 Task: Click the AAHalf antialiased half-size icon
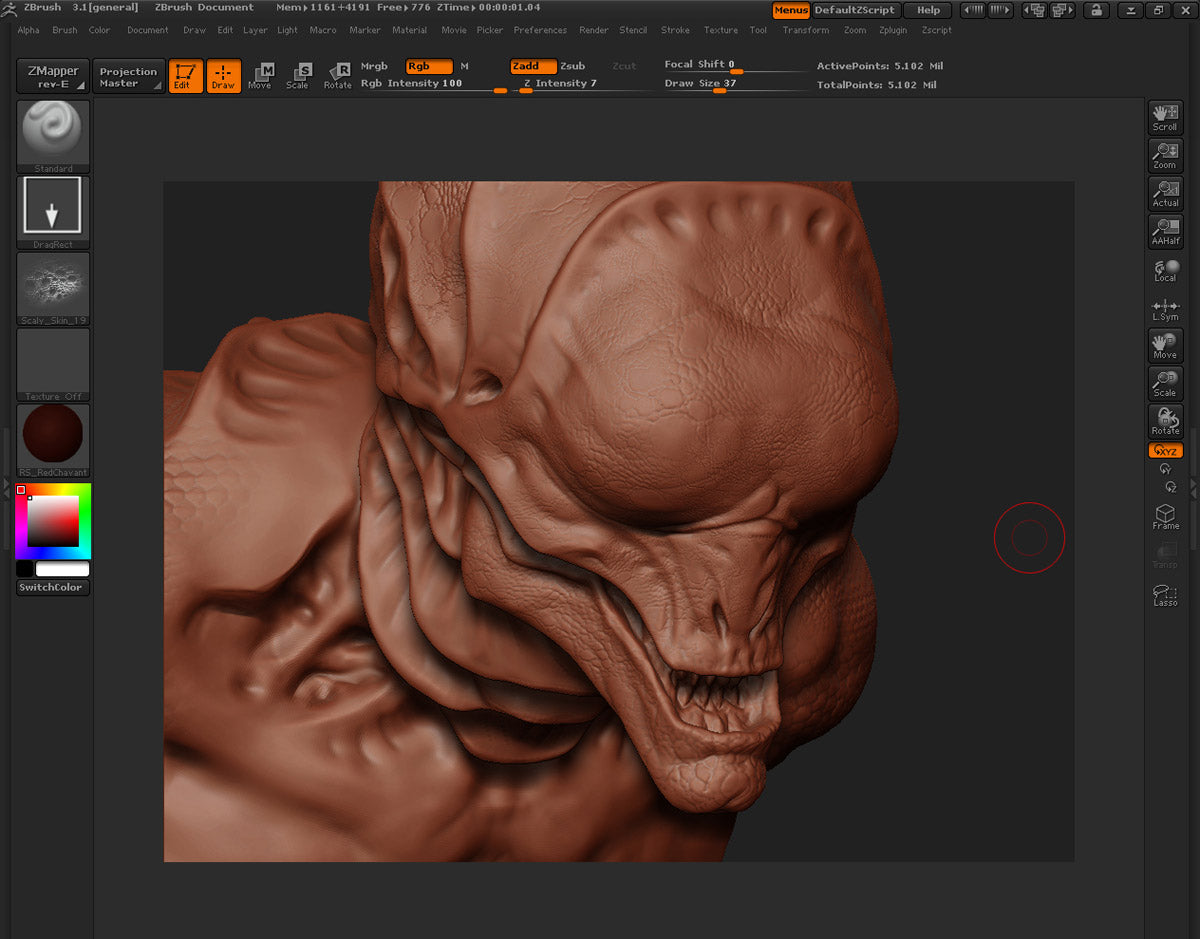point(1165,231)
